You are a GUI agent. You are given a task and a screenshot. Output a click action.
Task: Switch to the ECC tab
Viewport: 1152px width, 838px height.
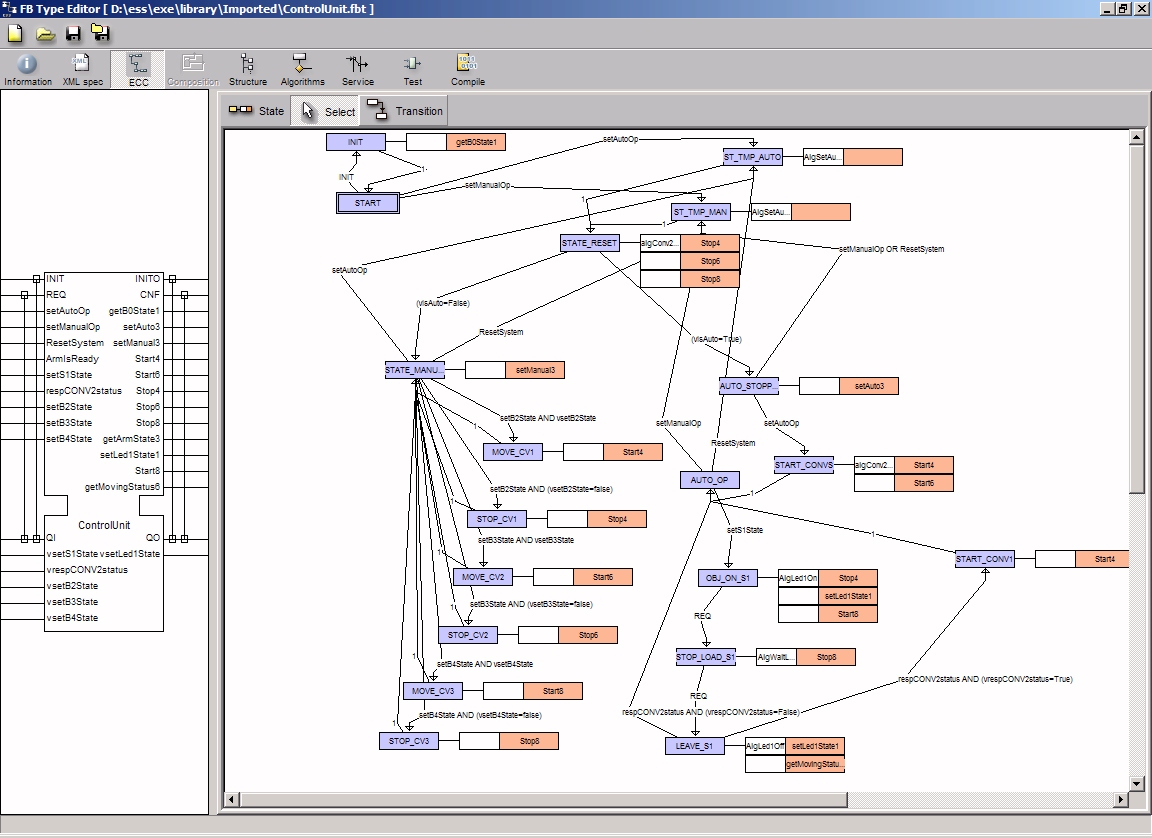pyautogui.click(x=138, y=71)
